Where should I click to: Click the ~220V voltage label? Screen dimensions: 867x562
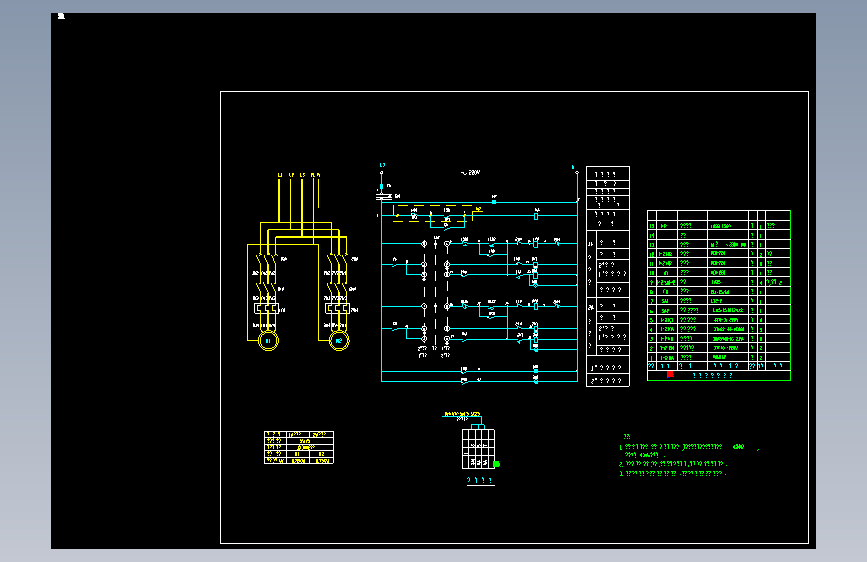pos(471,173)
